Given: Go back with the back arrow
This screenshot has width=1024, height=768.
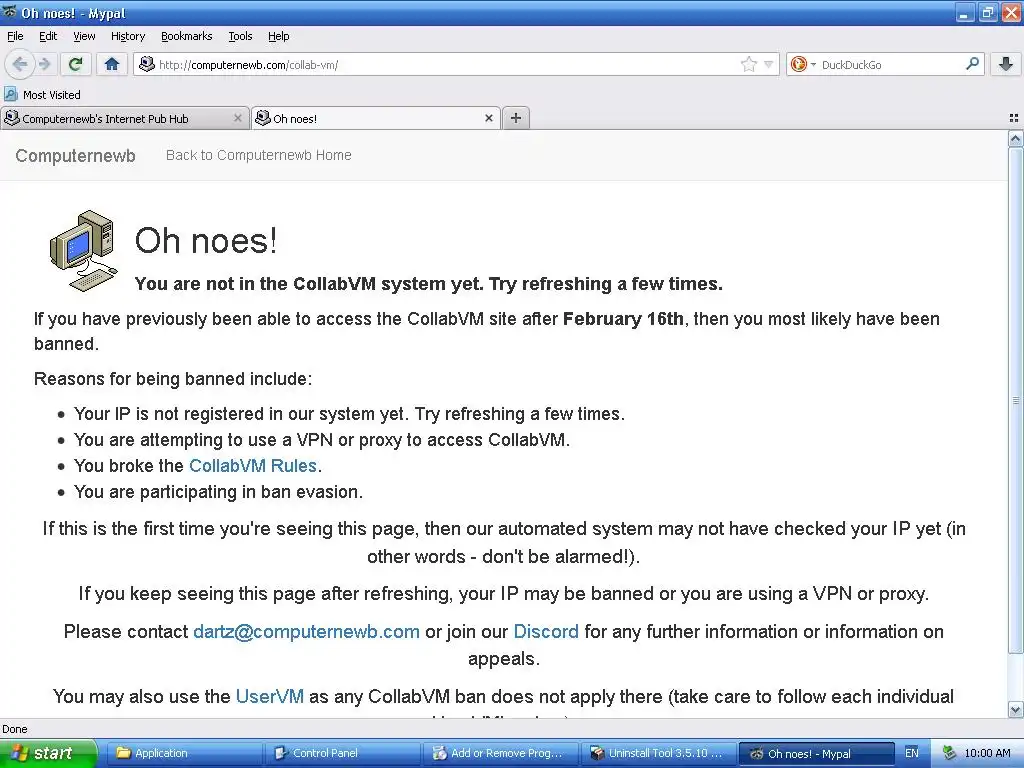Looking at the screenshot, I should click(20, 64).
